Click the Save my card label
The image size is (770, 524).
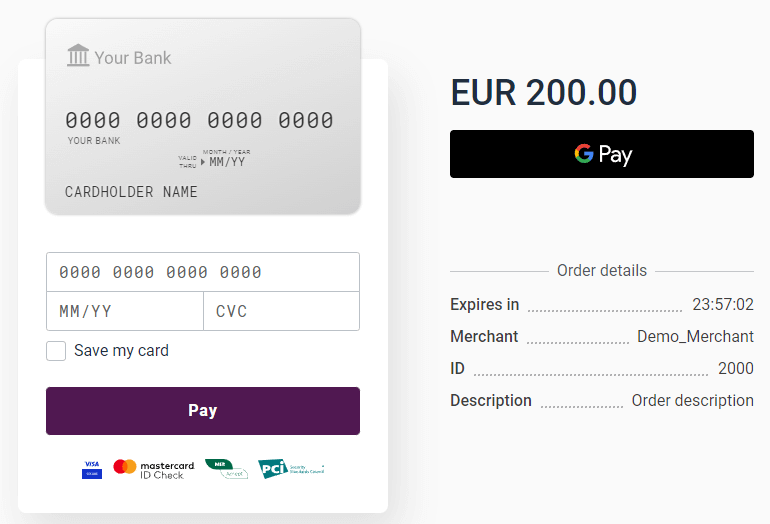tap(121, 351)
